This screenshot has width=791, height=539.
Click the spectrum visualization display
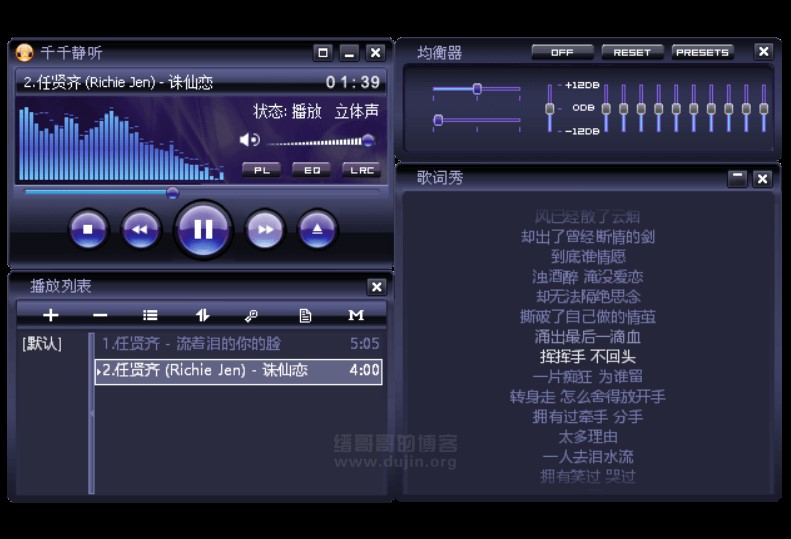click(x=122, y=143)
